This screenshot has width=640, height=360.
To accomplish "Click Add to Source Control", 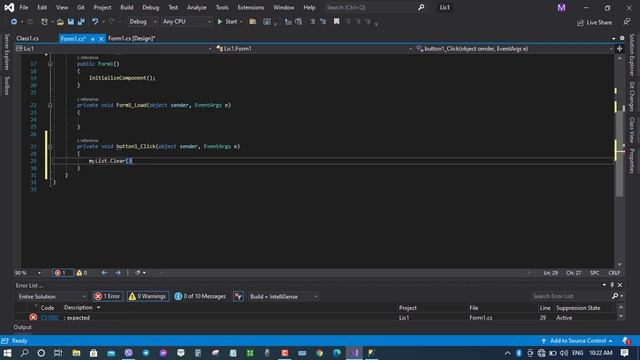I will pyautogui.click(x=577, y=340).
